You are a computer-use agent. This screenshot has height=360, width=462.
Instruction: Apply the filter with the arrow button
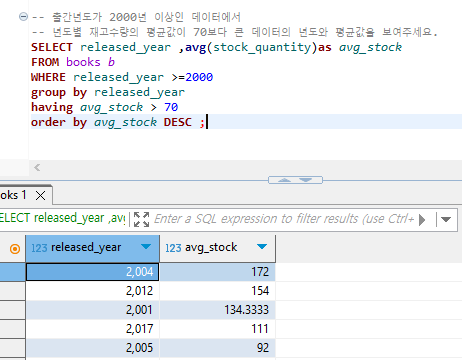422,220
